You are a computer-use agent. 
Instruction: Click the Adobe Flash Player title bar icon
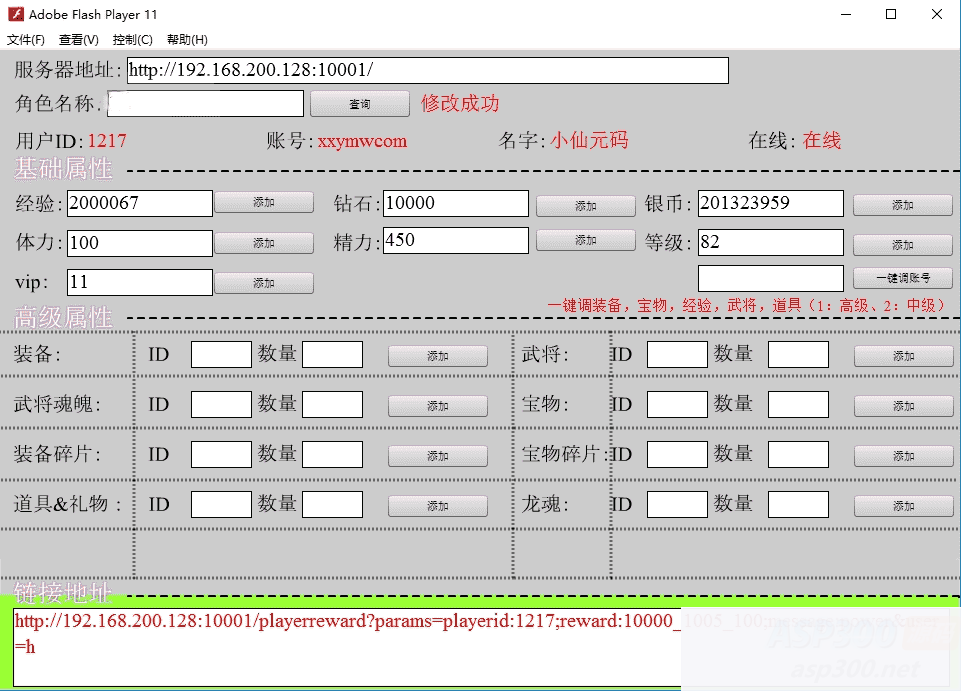pos(15,14)
